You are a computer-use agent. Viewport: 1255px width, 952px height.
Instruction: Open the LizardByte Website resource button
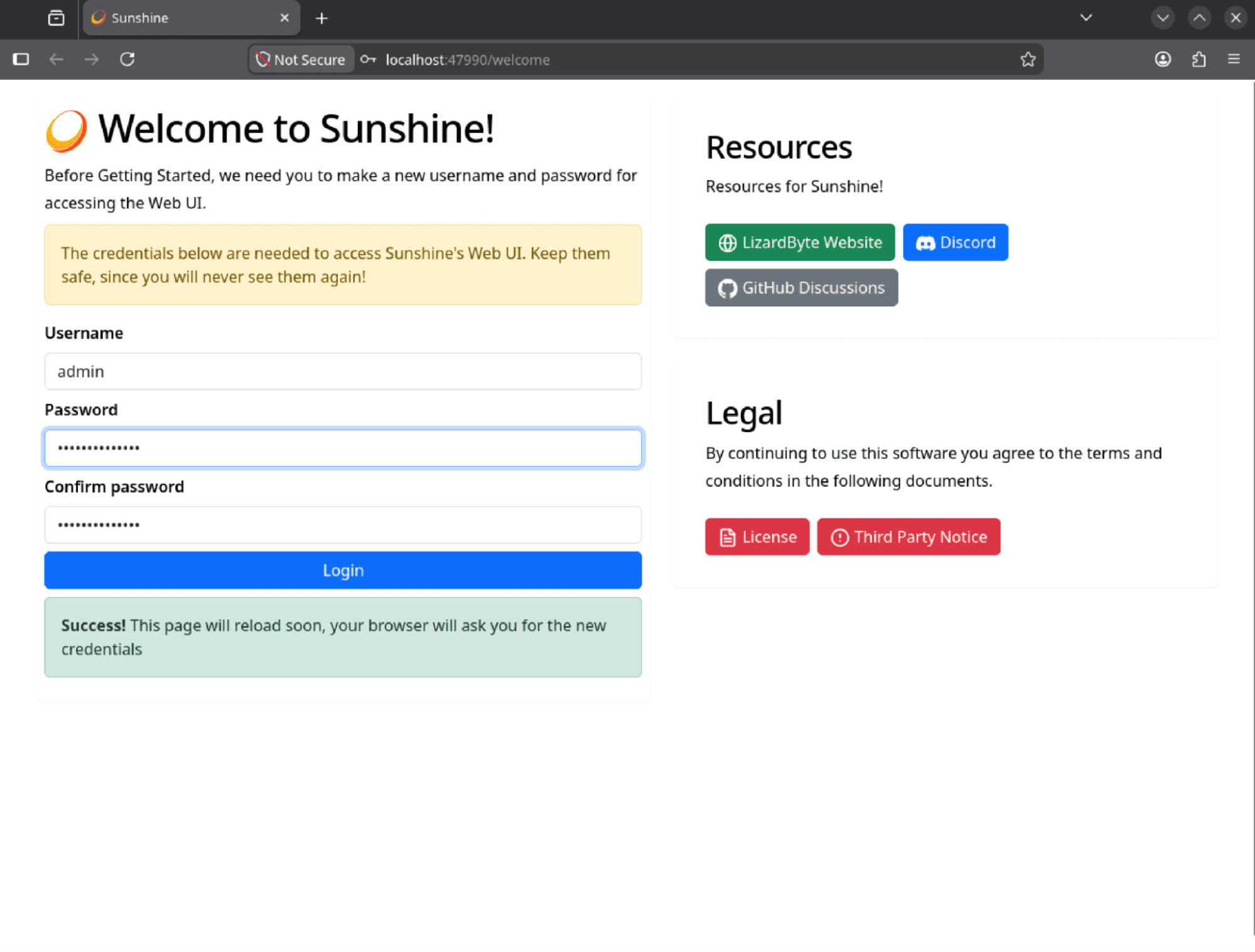pos(800,242)
